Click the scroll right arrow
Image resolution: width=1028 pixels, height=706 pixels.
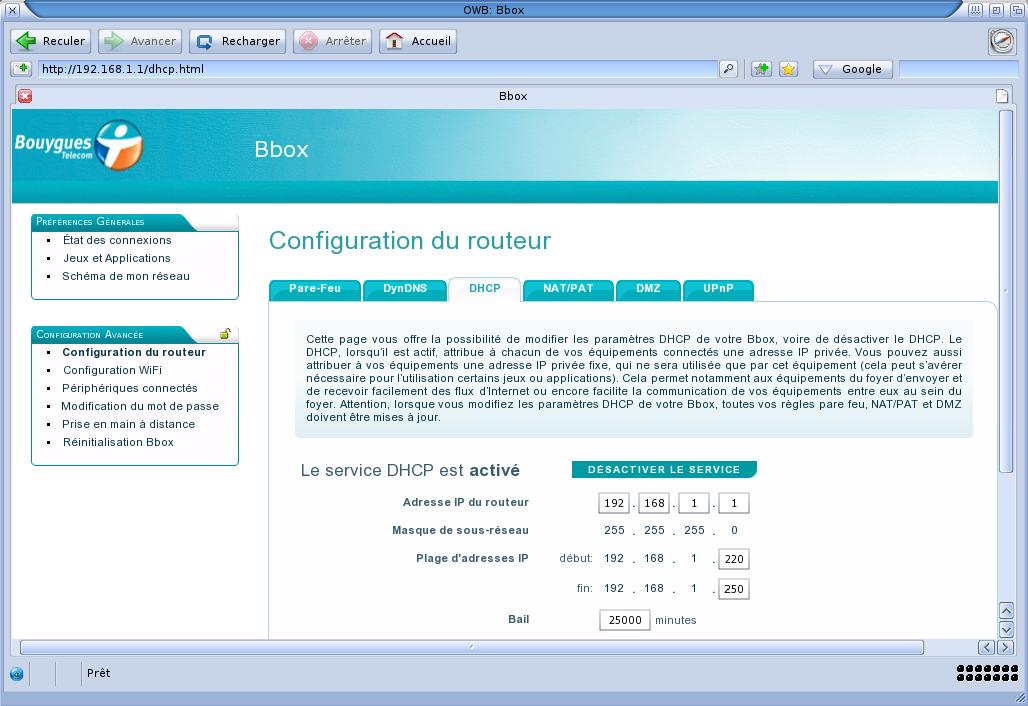tap(1004, 648)
